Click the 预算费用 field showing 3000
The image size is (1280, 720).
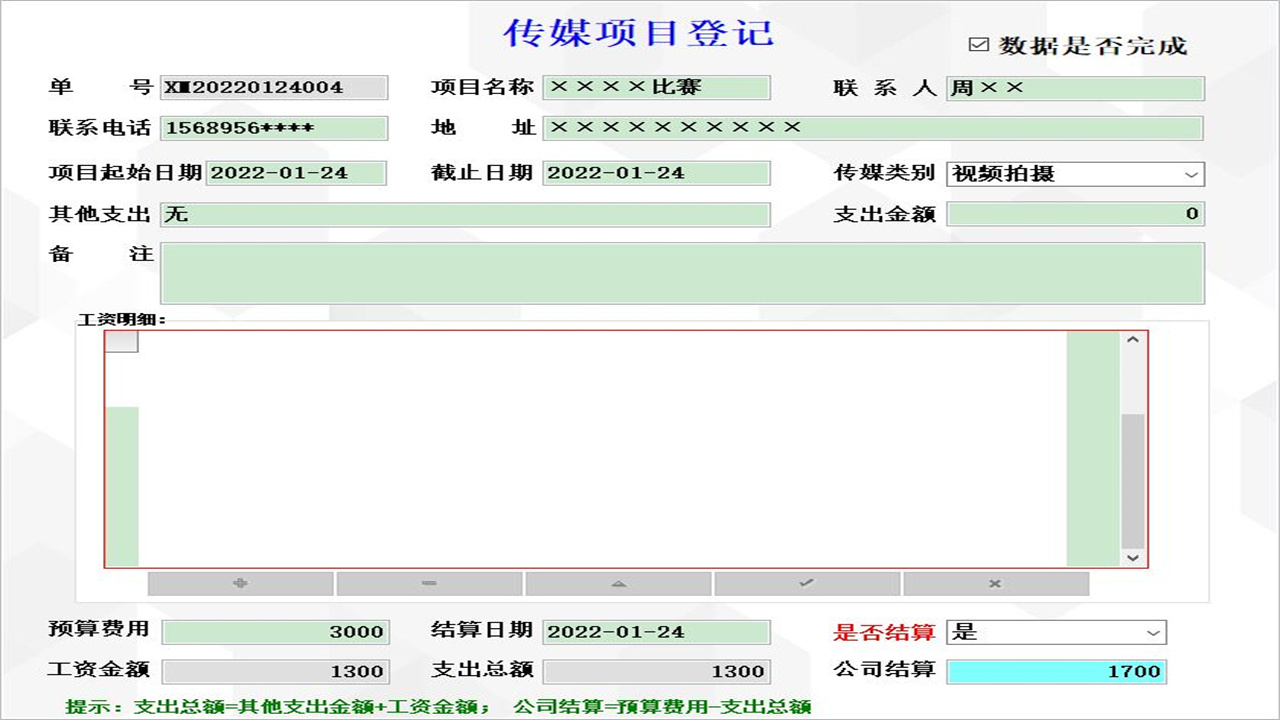275,632
